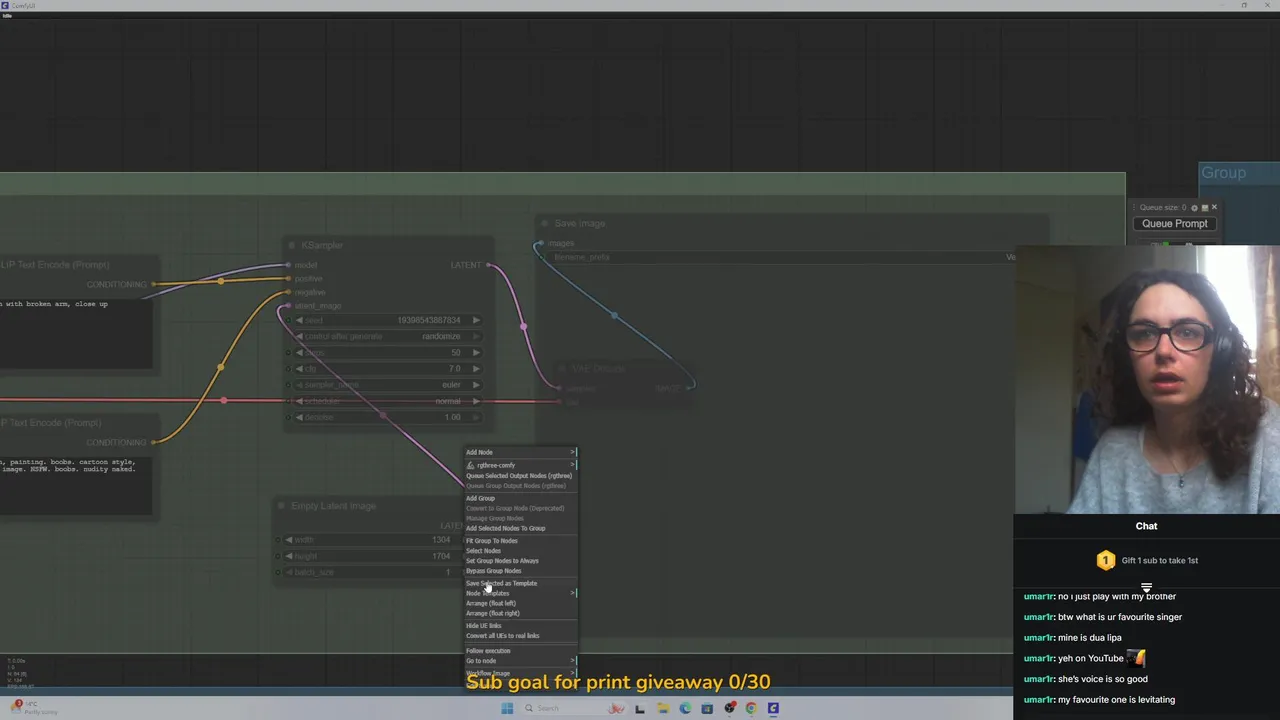Collapse the KSampler node via title dot
Viewport: 1280px width, 720px height.
(292, 245)
